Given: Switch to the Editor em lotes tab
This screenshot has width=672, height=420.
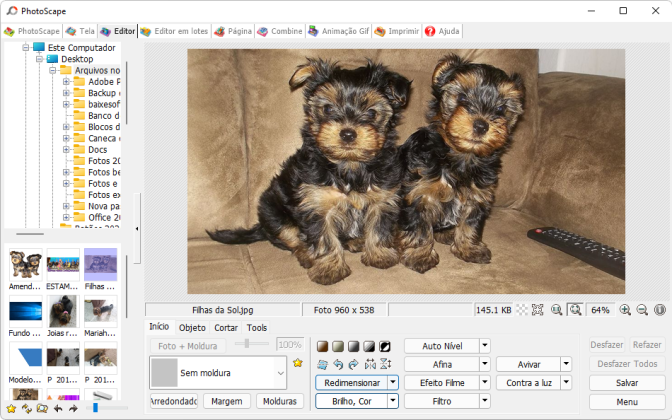Looking at the screenshot, I should coord(174,31).
